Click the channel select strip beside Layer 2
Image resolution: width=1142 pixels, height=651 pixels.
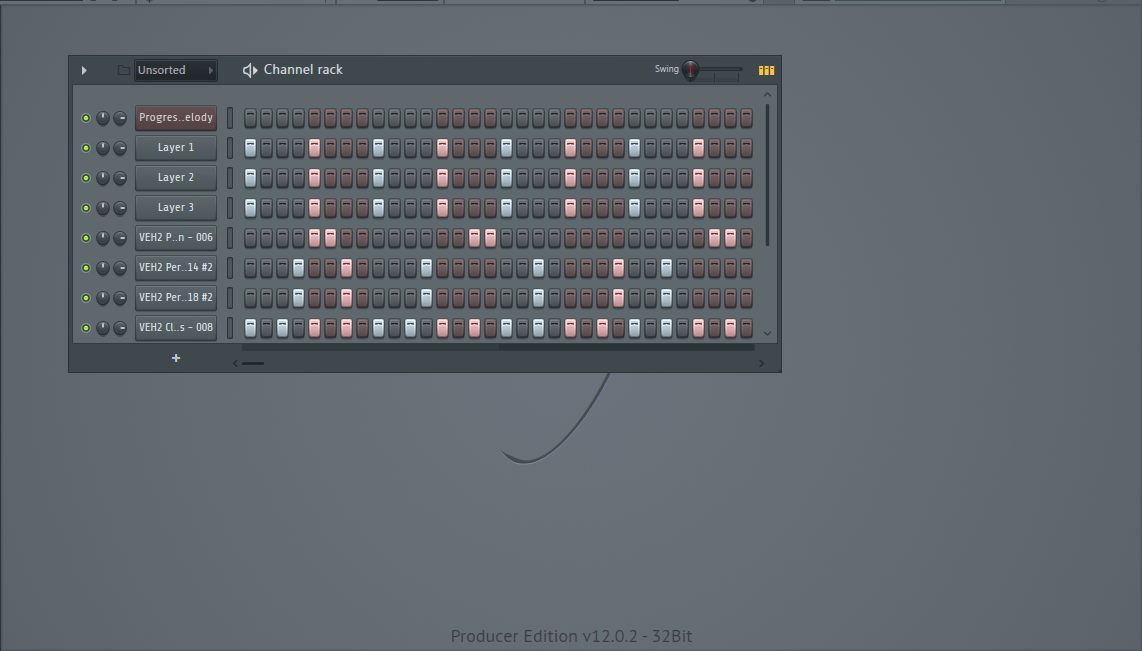click(230, 178)
